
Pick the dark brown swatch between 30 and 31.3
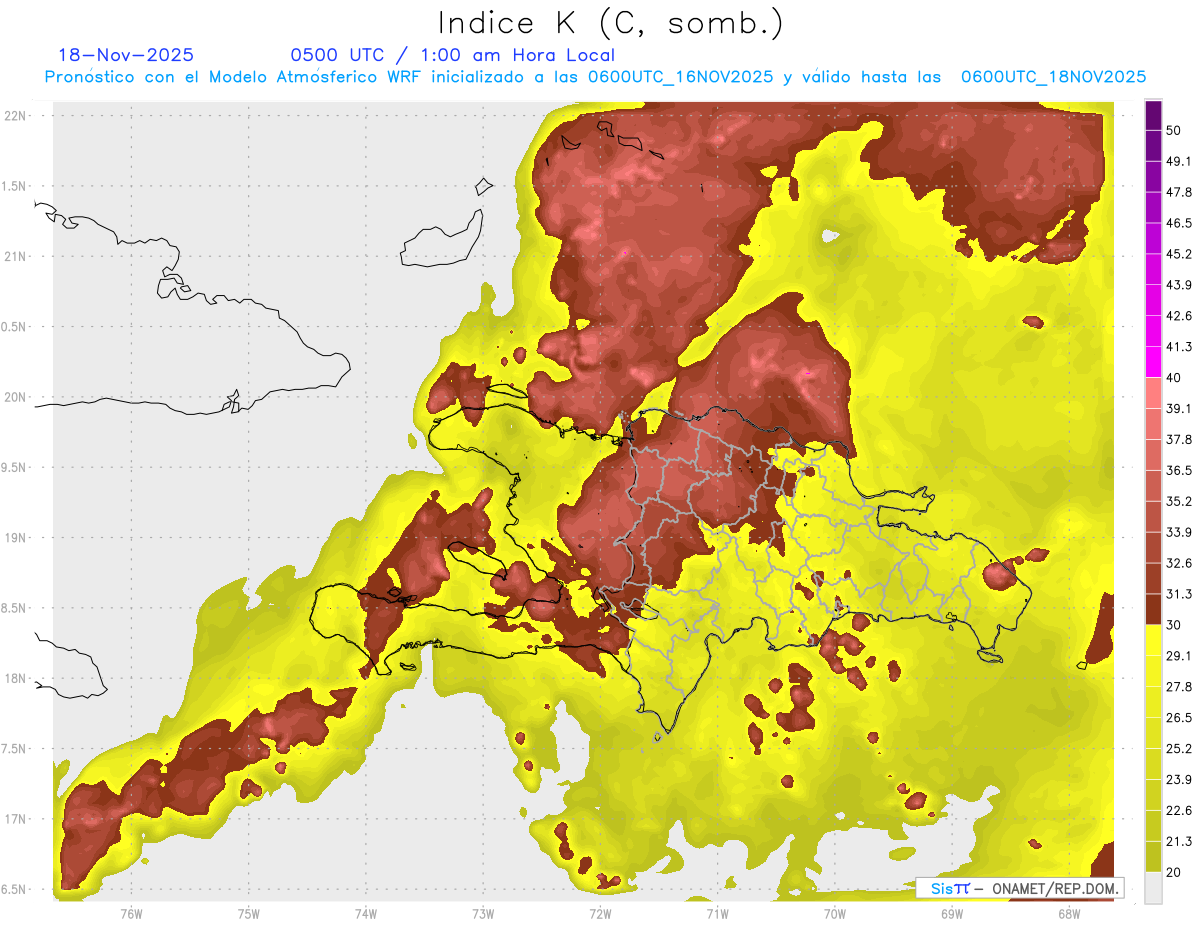pos(1153,609)
